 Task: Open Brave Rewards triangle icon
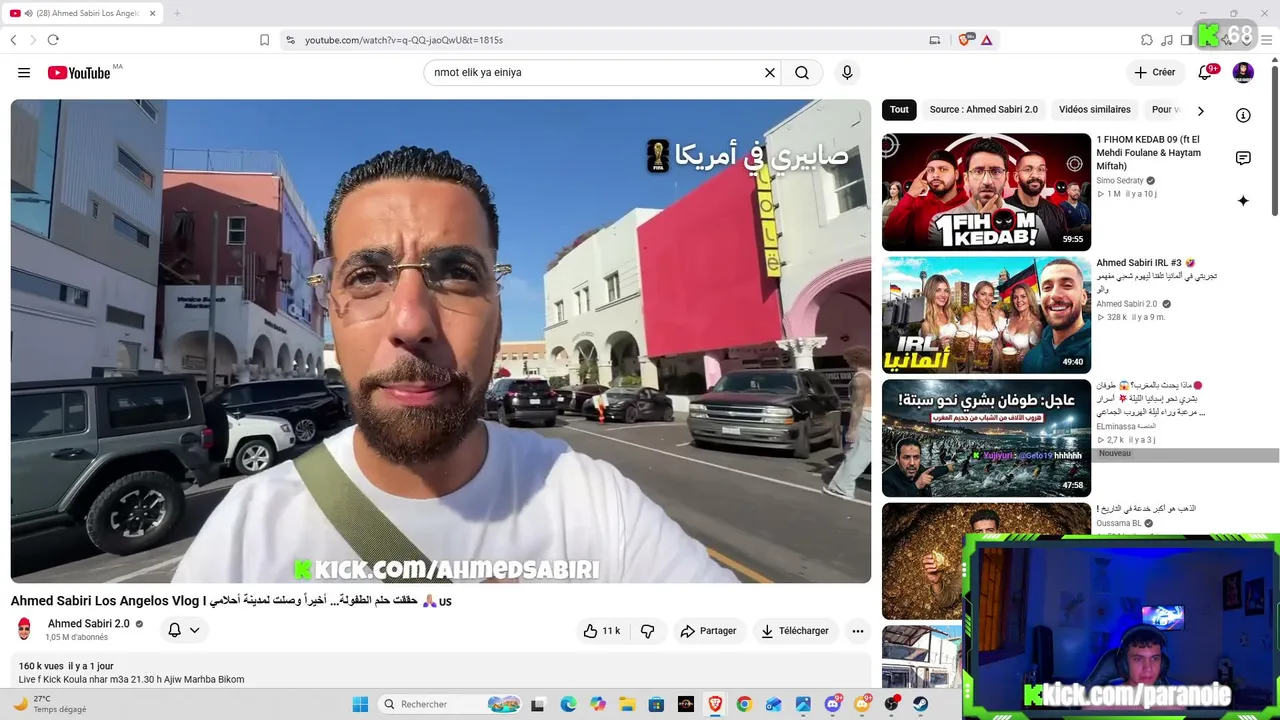click(x=987, y=40)
